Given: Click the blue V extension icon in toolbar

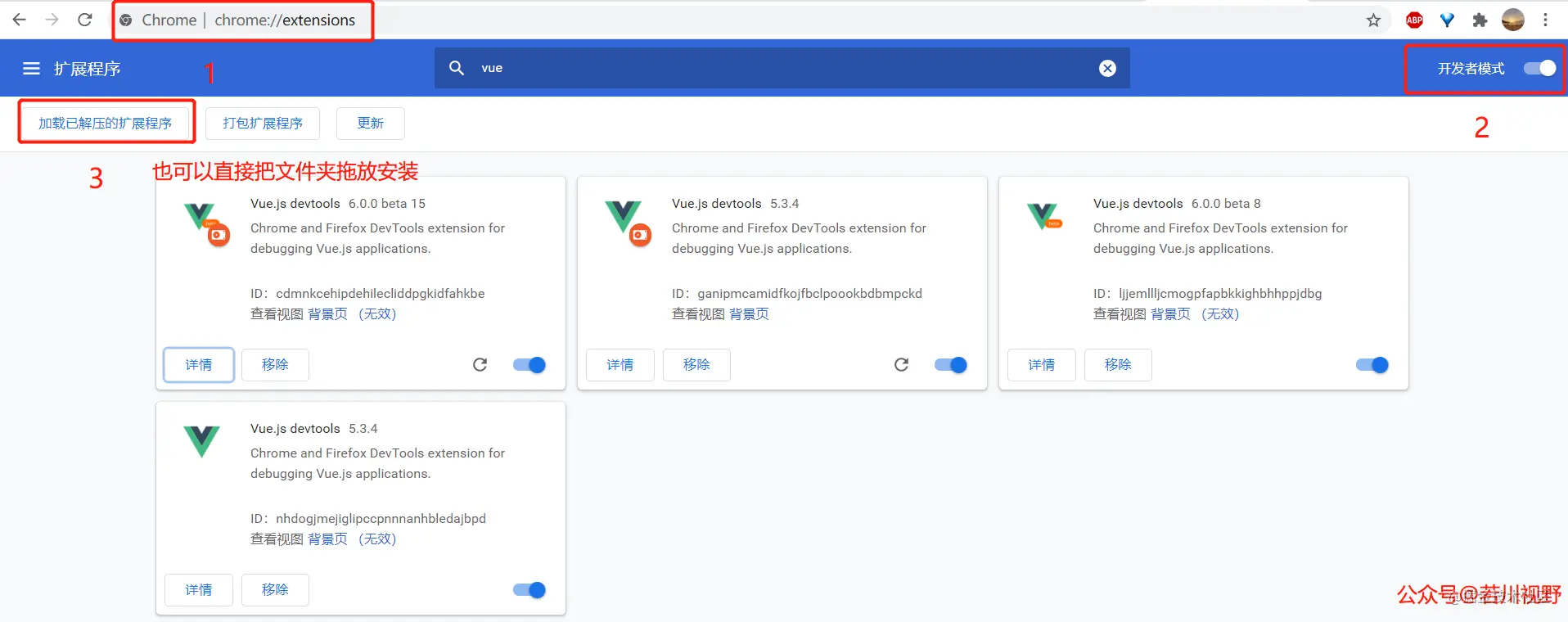Looking at the screenshot, I should tap(1447, 20).
